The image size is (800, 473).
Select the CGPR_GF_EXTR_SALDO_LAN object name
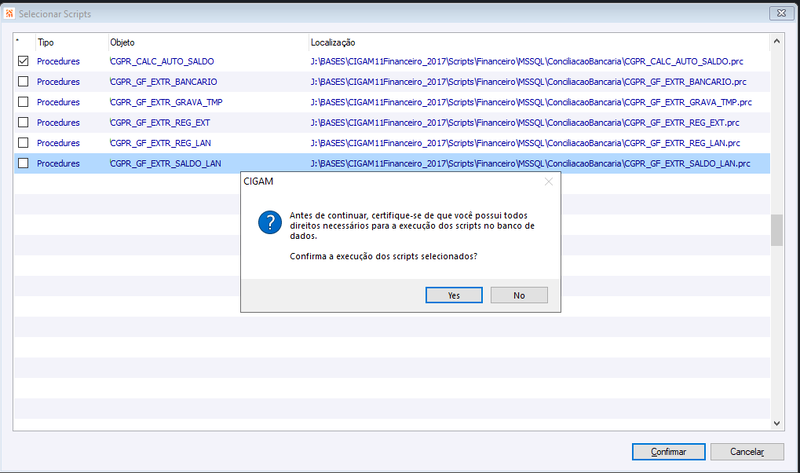(165, 163)
